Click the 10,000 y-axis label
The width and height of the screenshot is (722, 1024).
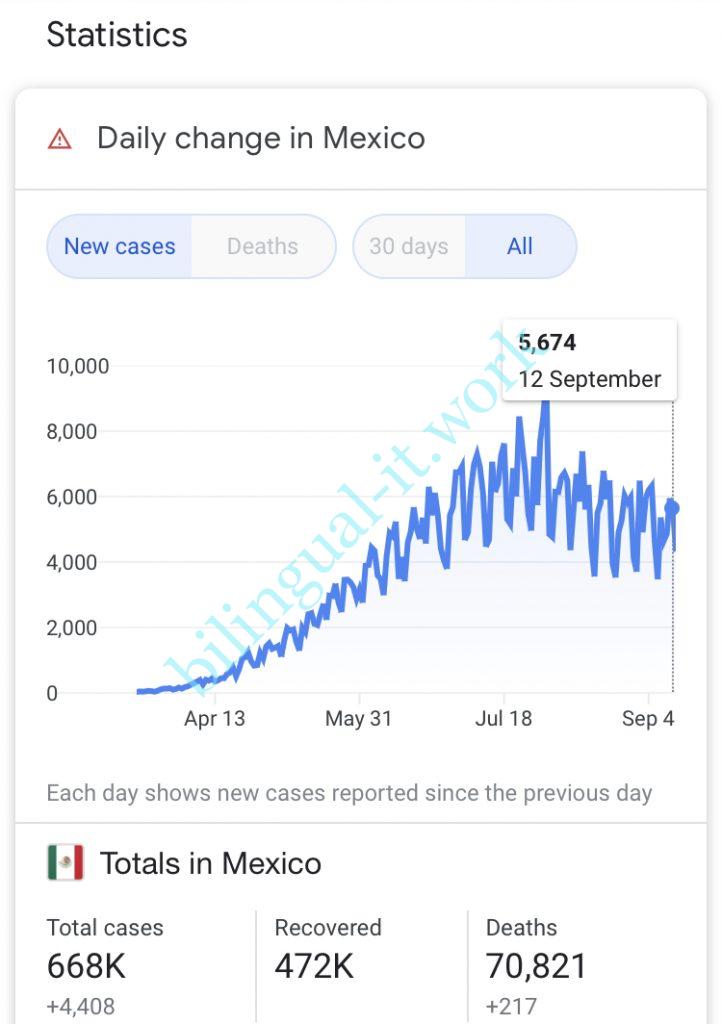77,366
